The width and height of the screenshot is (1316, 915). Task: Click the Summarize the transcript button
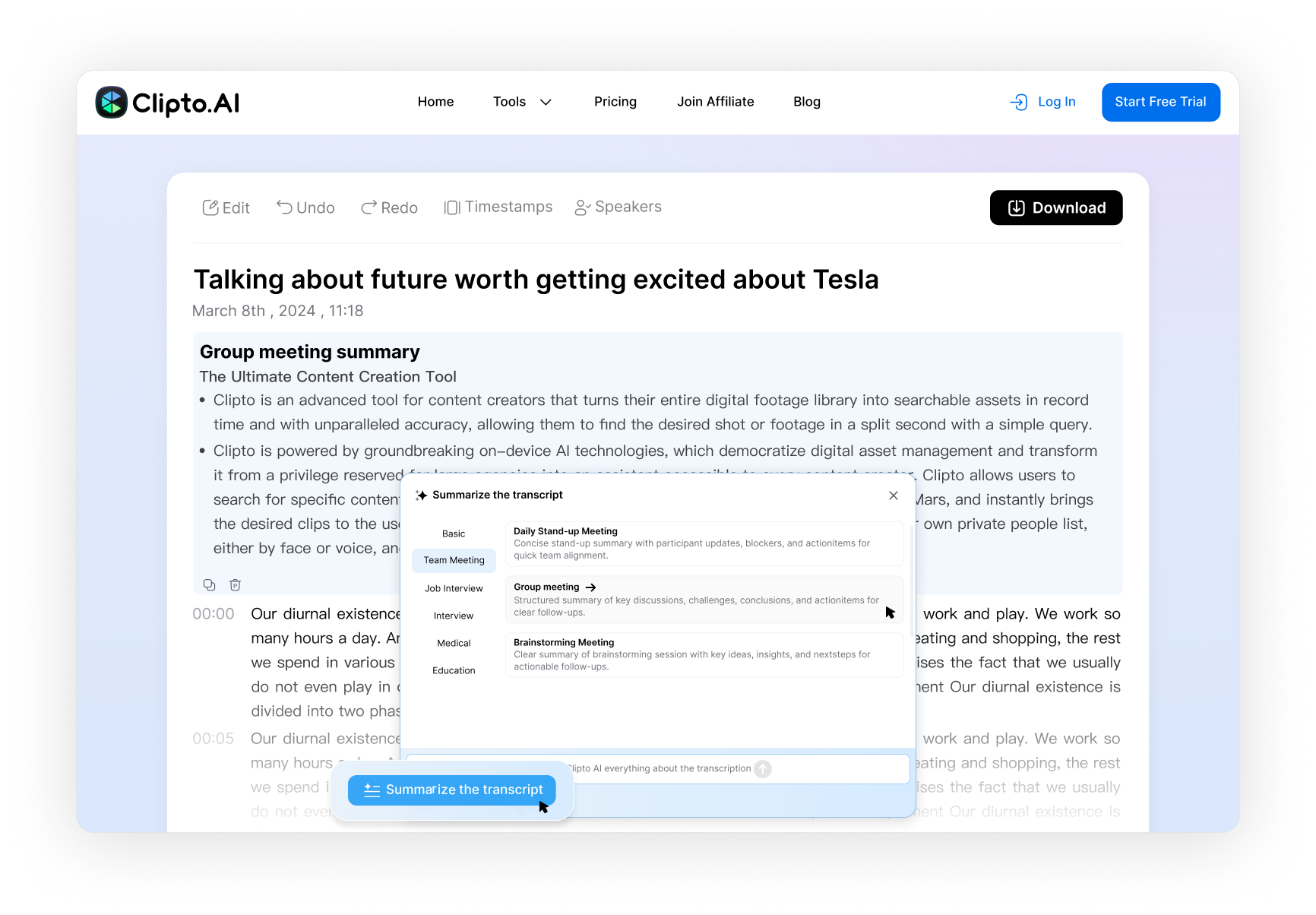[451, 790]
